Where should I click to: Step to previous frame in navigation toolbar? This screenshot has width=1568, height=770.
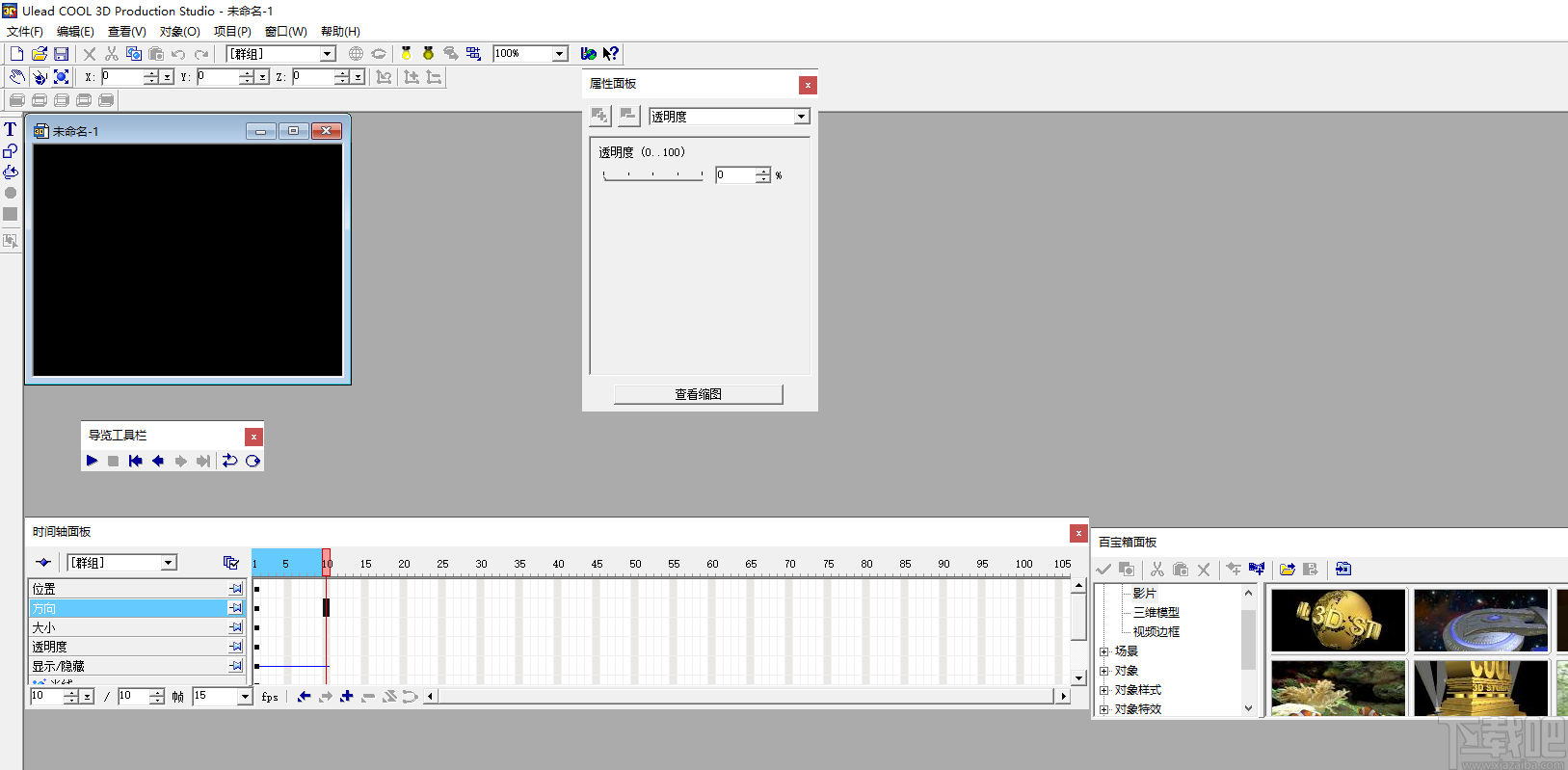pyautogui.click(x=158, y=461)
